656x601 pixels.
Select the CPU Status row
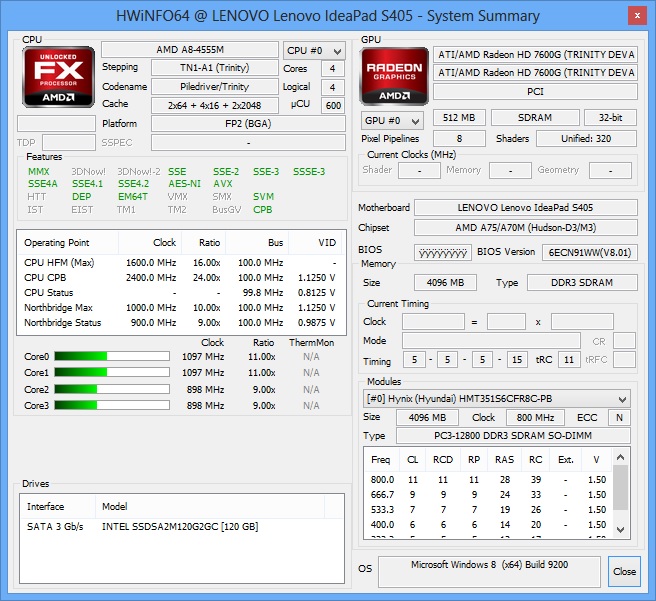(181, 293)
